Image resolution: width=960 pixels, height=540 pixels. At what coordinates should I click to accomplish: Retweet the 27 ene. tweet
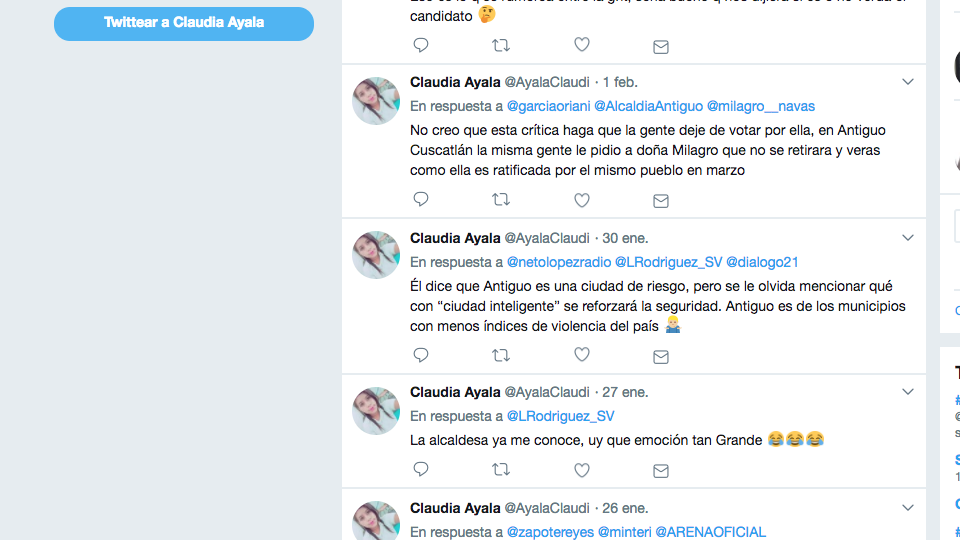point(501,470)
